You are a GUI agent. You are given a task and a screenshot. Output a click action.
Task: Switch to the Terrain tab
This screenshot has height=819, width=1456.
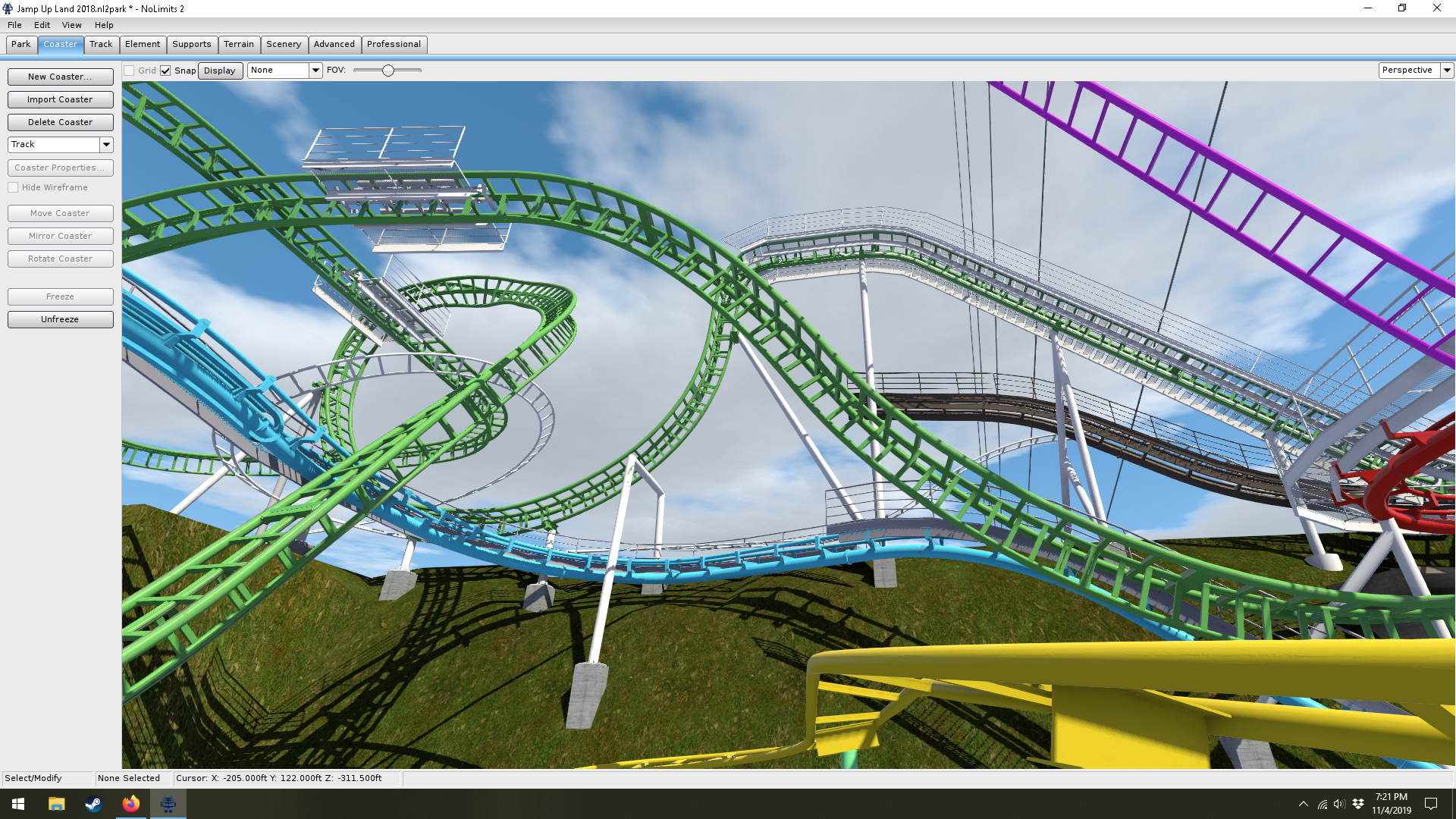click(x=238, y=44)
